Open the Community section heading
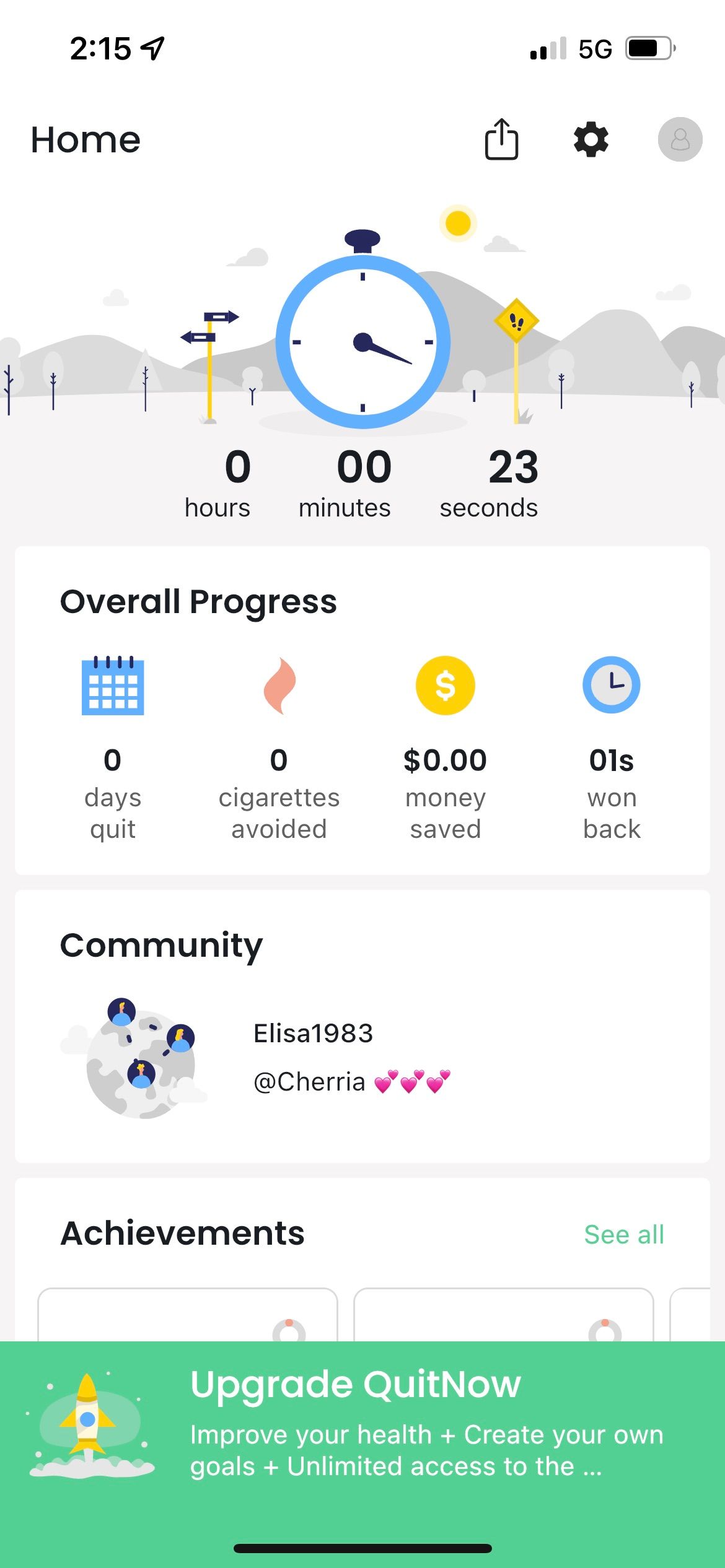 (x=161, y=946)
